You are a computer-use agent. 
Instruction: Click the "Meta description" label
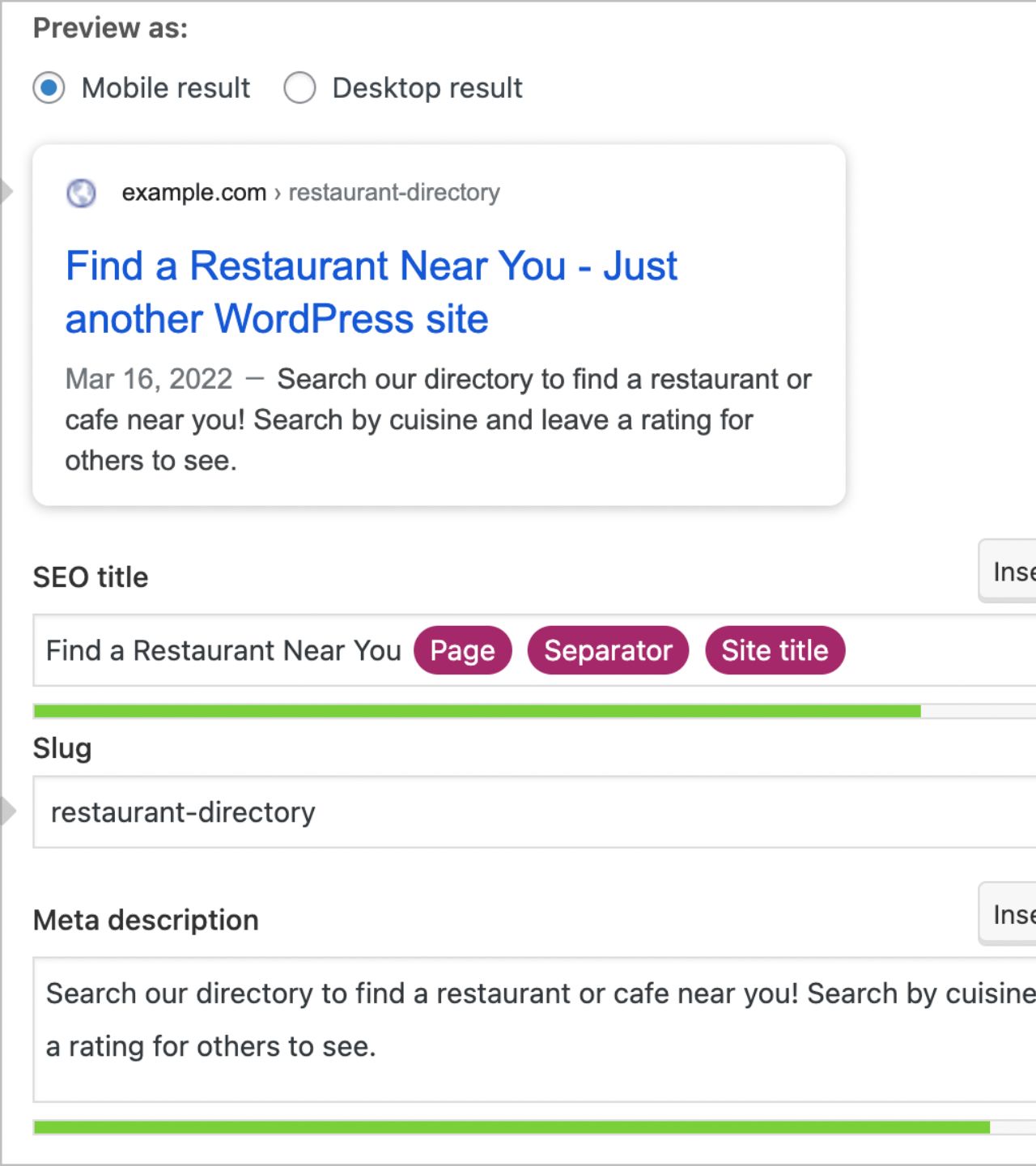(x=145, y=920)
